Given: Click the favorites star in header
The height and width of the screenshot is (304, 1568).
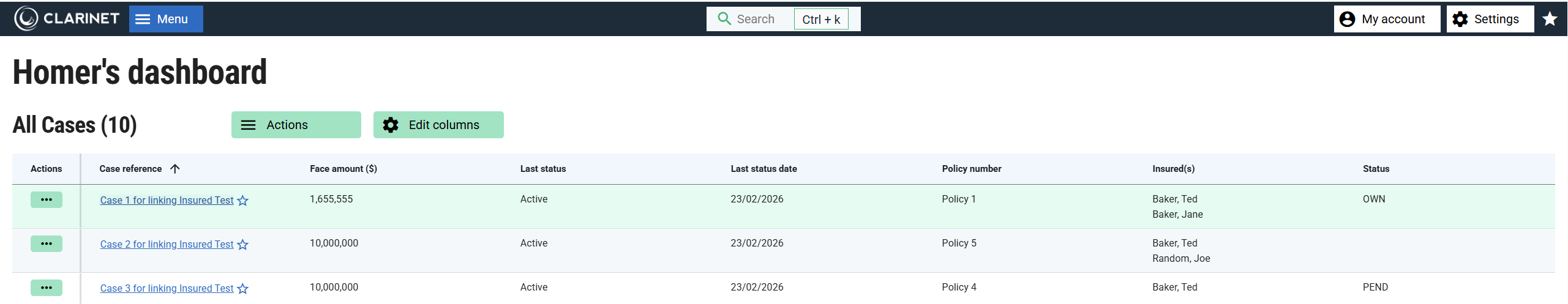Looking at the screenshot, I should click(x=1550, y=19).
